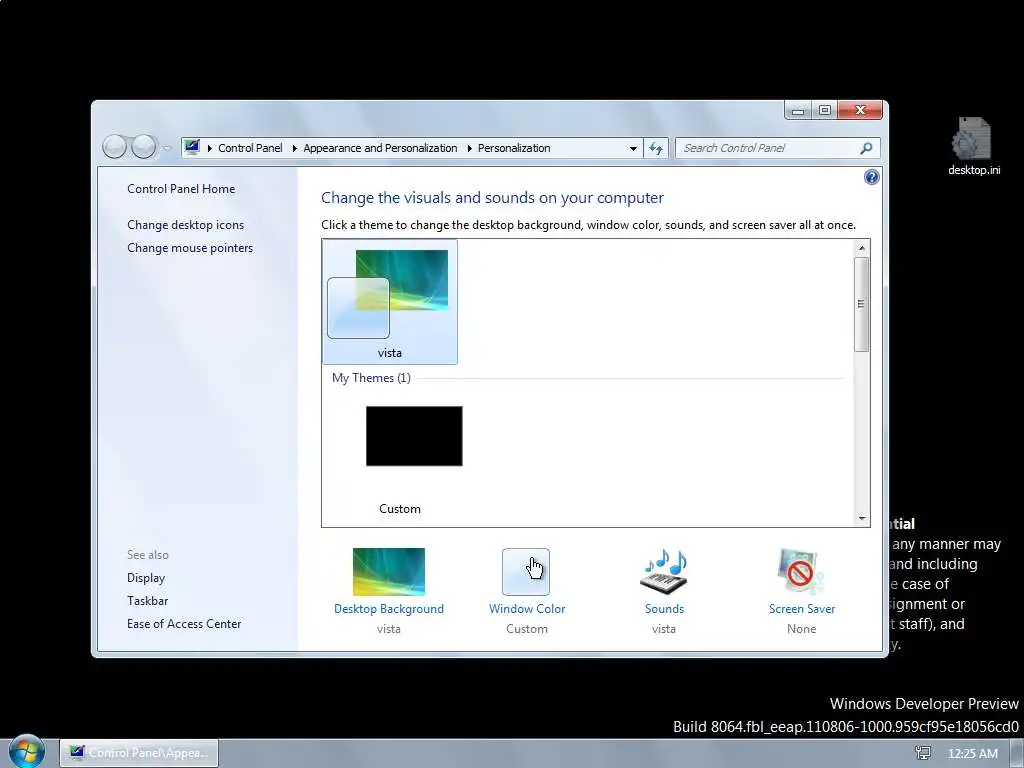Click the theme list scrollbar thumb
Screen dimensions: 1024x768
click(x=861, y=304)
